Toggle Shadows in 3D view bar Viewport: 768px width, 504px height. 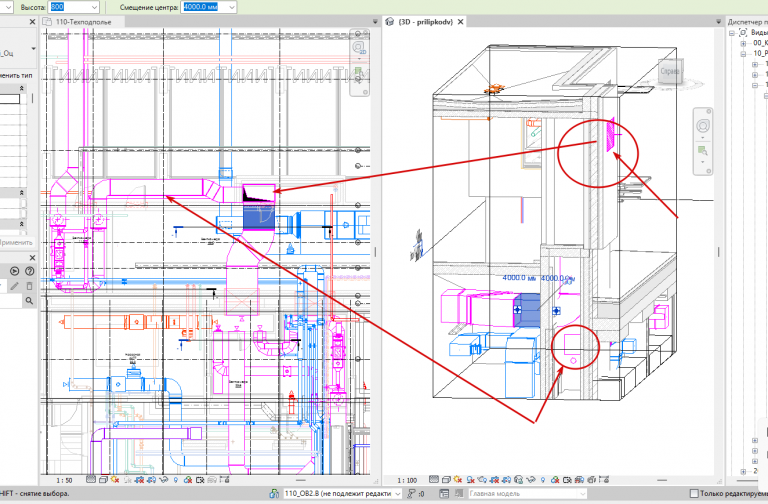pyautogui.click(x=471, y=480)
